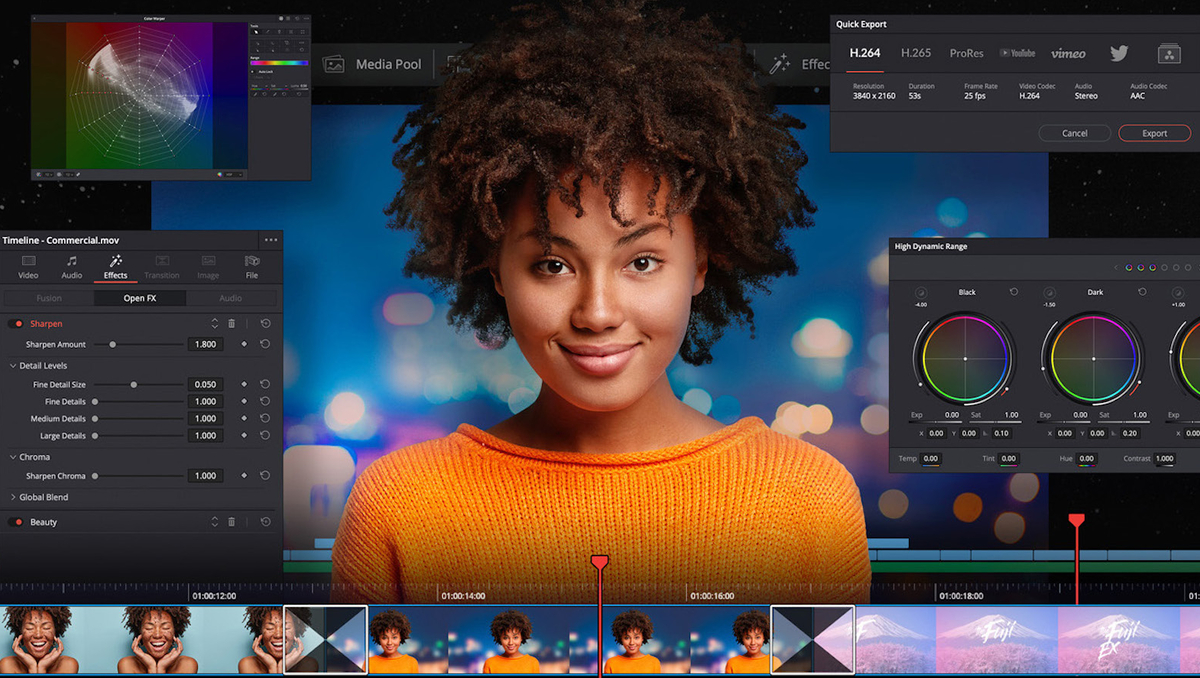
Task: Reset the Dark zone color wheel
Action: click(1142, 292)
